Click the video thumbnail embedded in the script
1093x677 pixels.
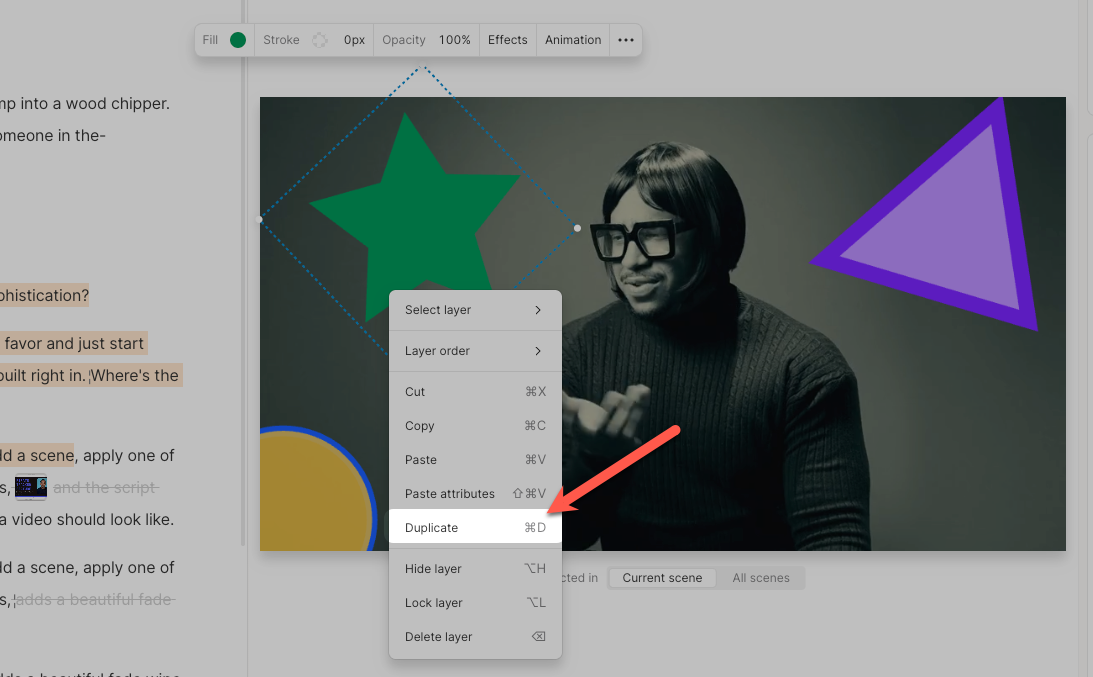point(31,487)
